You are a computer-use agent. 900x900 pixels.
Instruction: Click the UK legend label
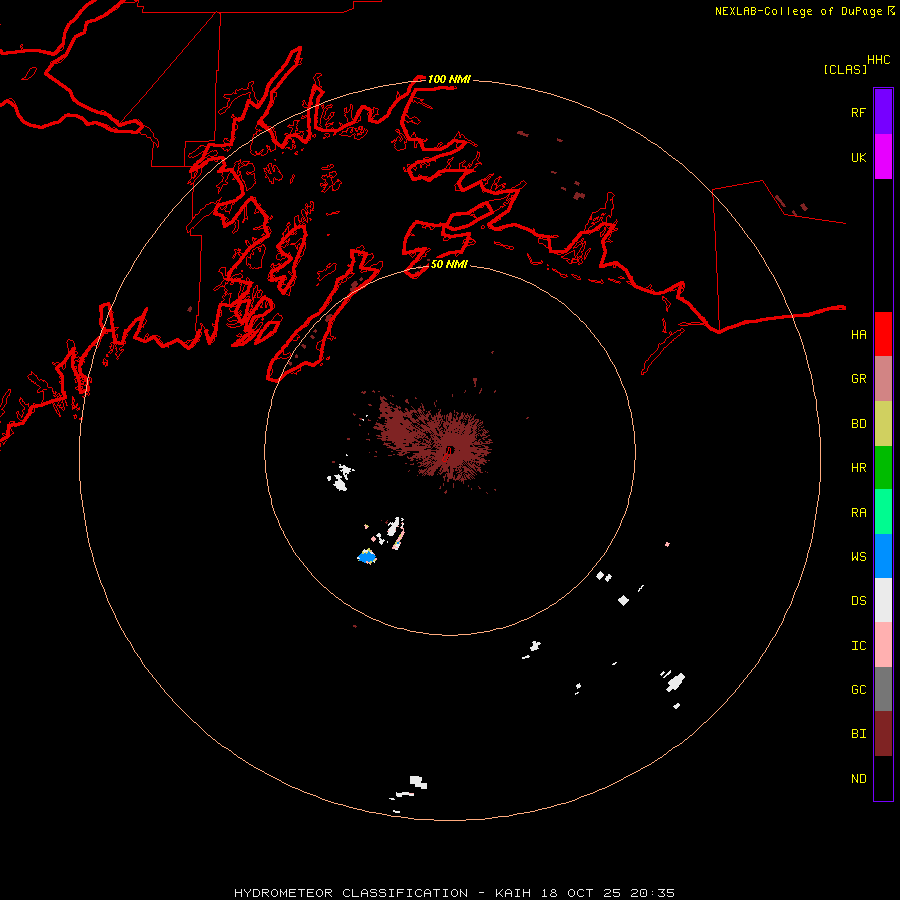point(858,157)
